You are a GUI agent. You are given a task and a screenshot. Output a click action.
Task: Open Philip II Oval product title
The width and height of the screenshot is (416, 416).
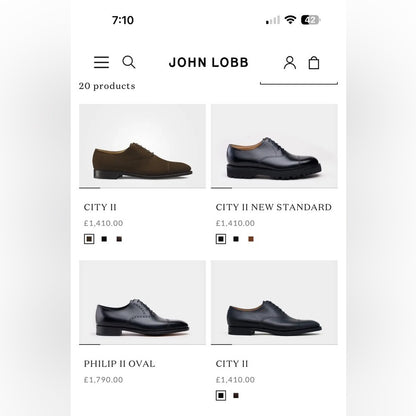(x=119, y=364)
